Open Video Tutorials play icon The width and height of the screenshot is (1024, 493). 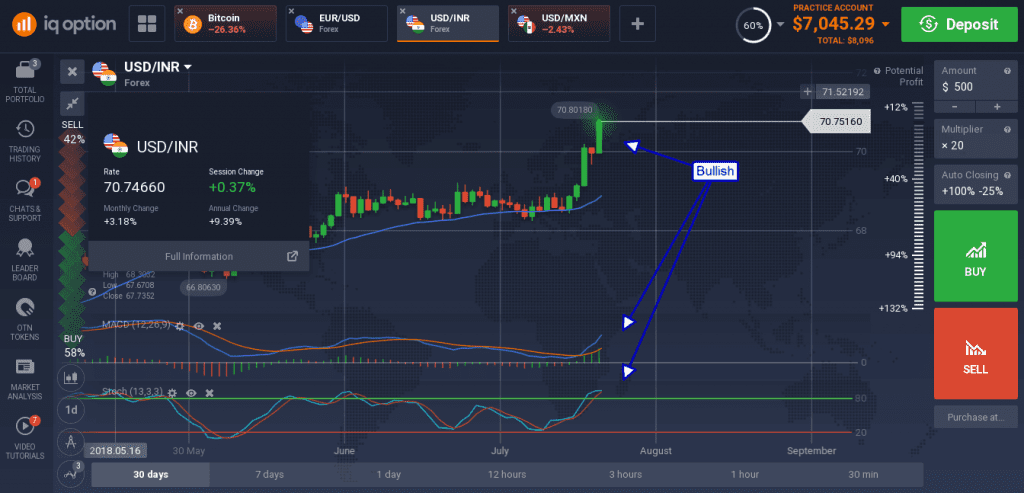25,426
